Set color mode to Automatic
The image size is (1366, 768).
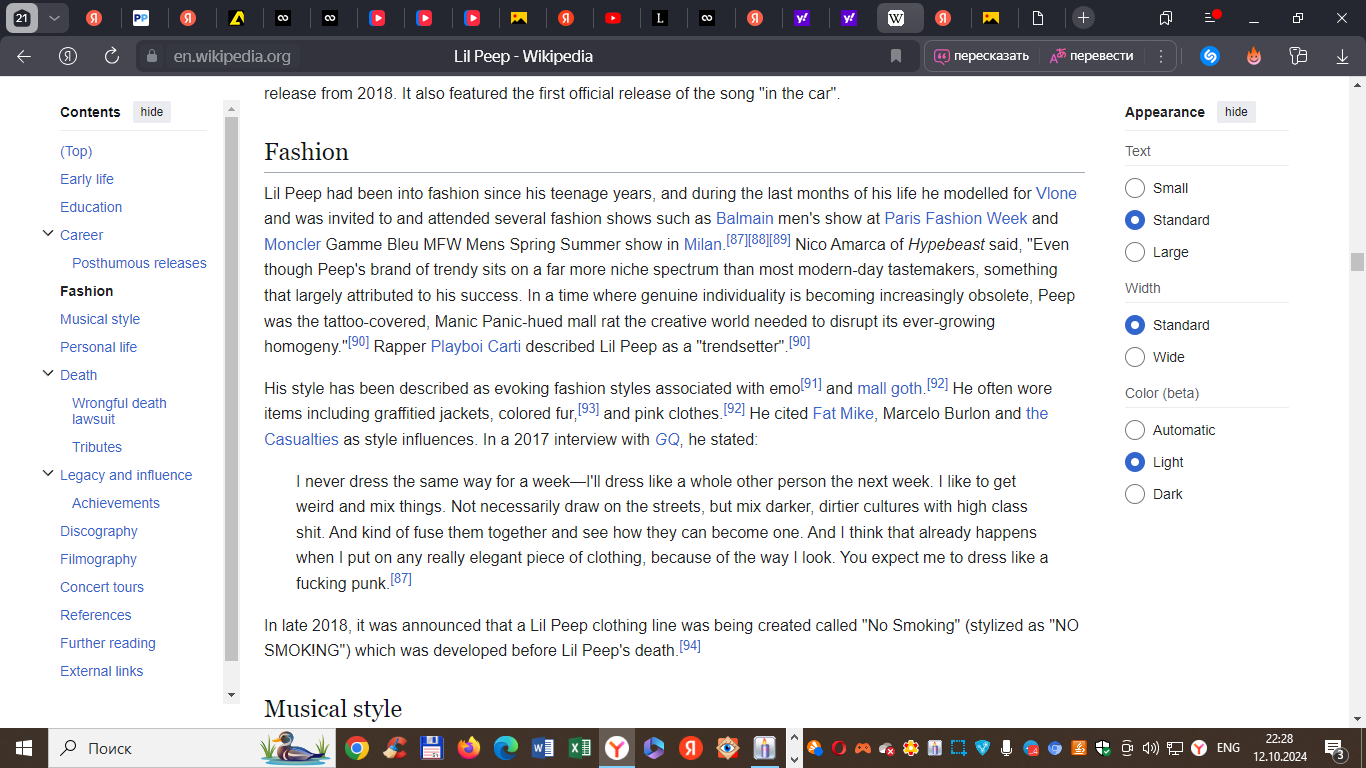(x=1135, y=430)
